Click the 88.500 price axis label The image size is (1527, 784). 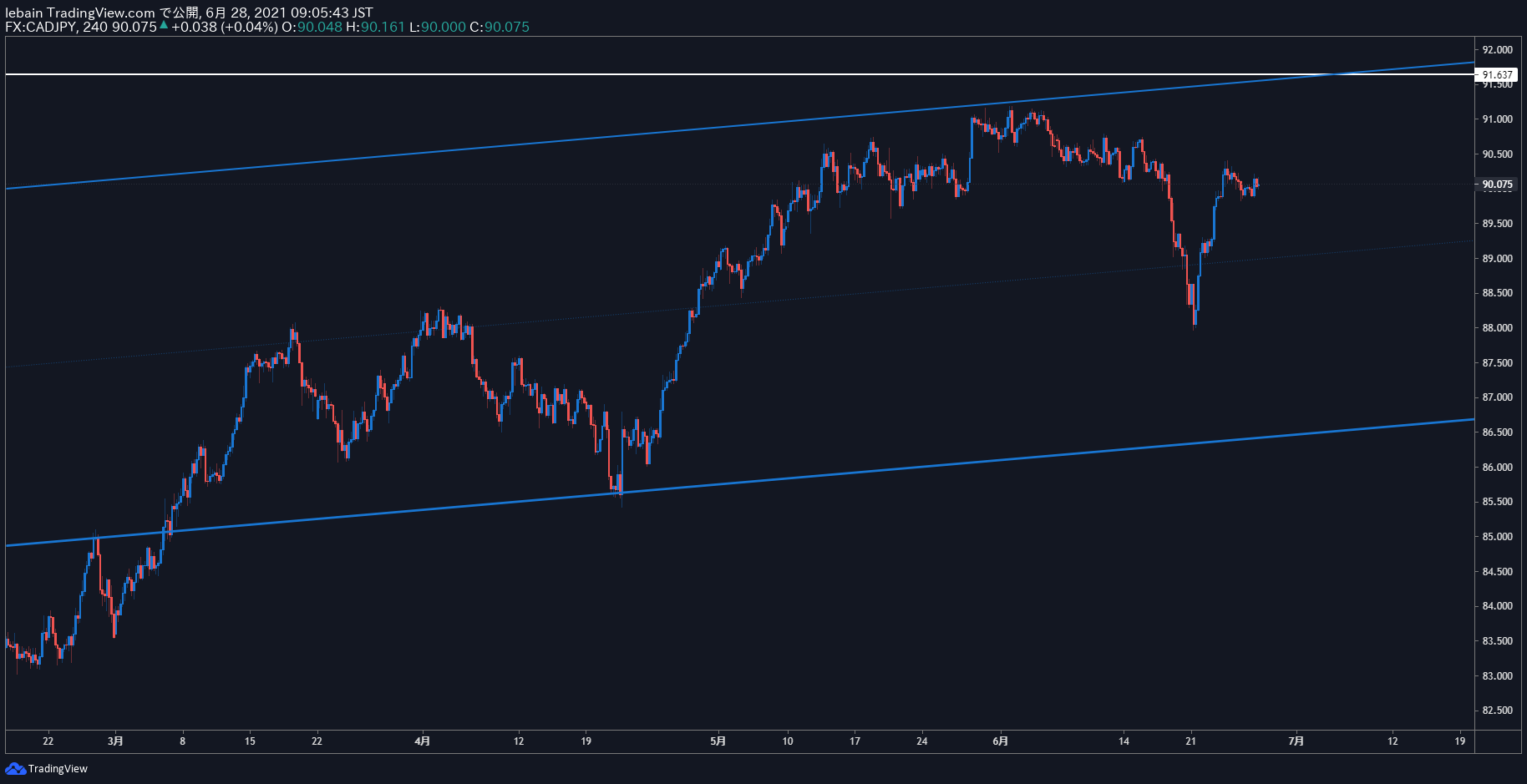point(1497,293)
